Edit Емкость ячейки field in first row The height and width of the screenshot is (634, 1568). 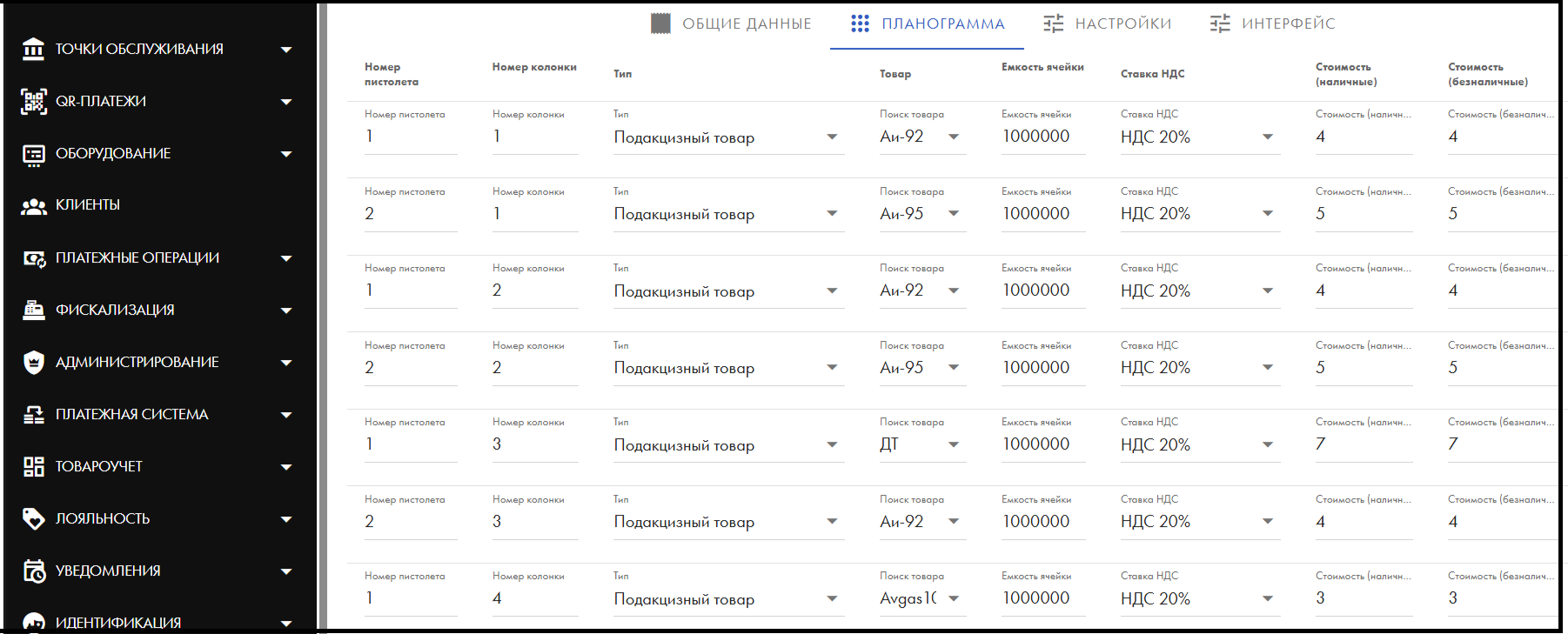[1043, 137]
